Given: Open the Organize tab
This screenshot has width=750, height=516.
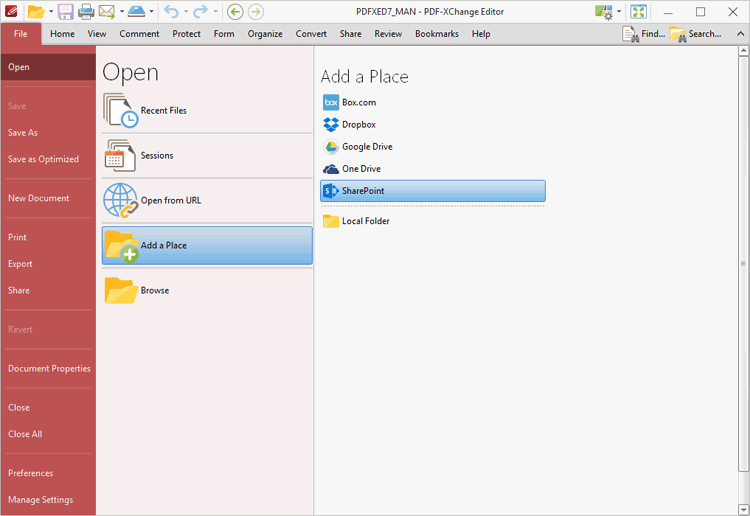Looking at the screenshot, I should [265, 34].
